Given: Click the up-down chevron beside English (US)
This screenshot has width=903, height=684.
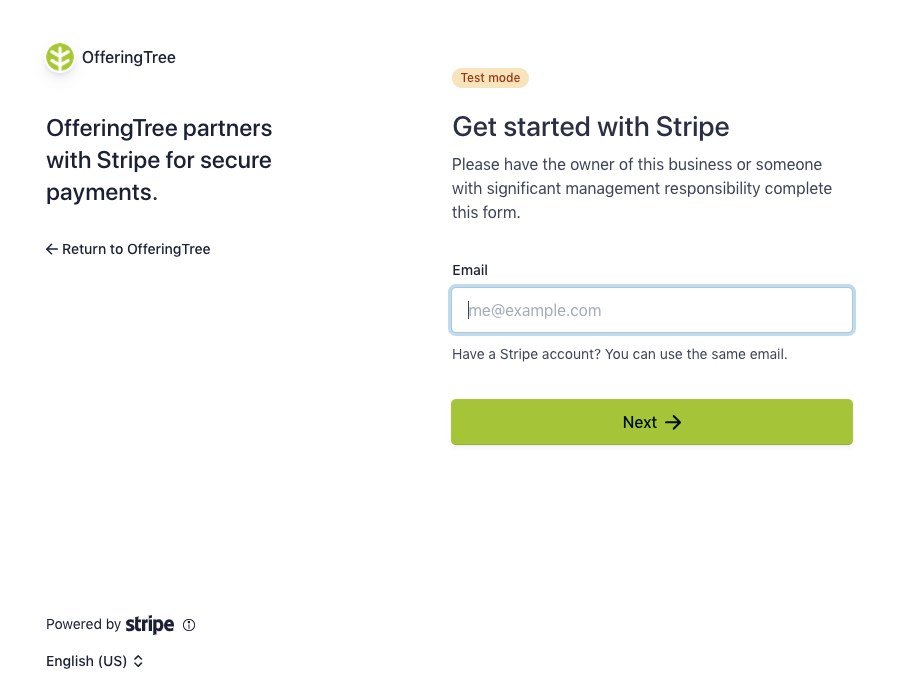Looking at the screenshot, I should [138, 662].
